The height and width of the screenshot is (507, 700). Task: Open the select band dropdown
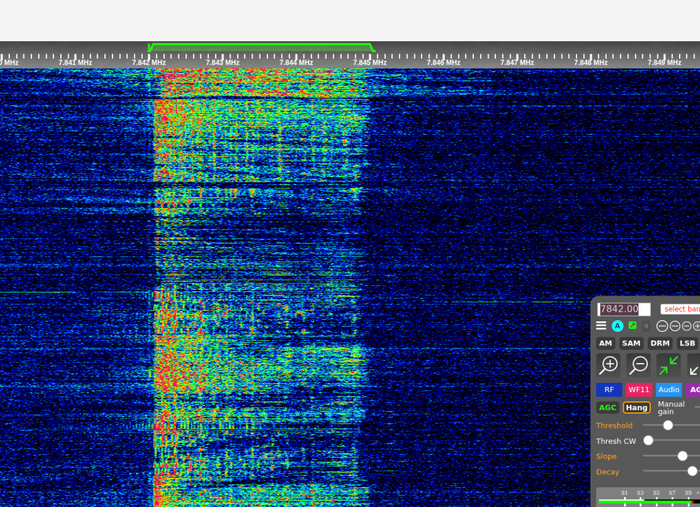(x=680, y=309)
